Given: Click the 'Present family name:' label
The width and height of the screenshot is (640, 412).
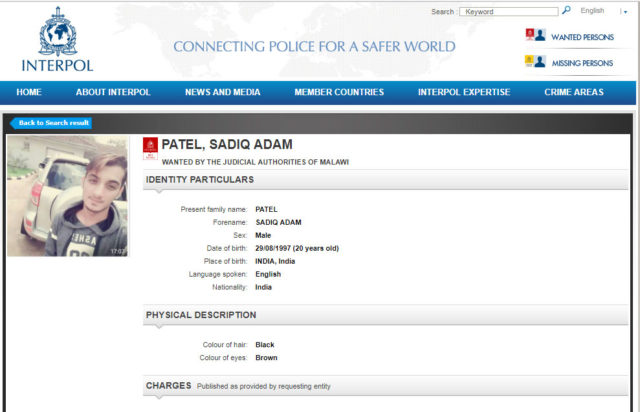Looking at the screenshot, I should (214, 209).
